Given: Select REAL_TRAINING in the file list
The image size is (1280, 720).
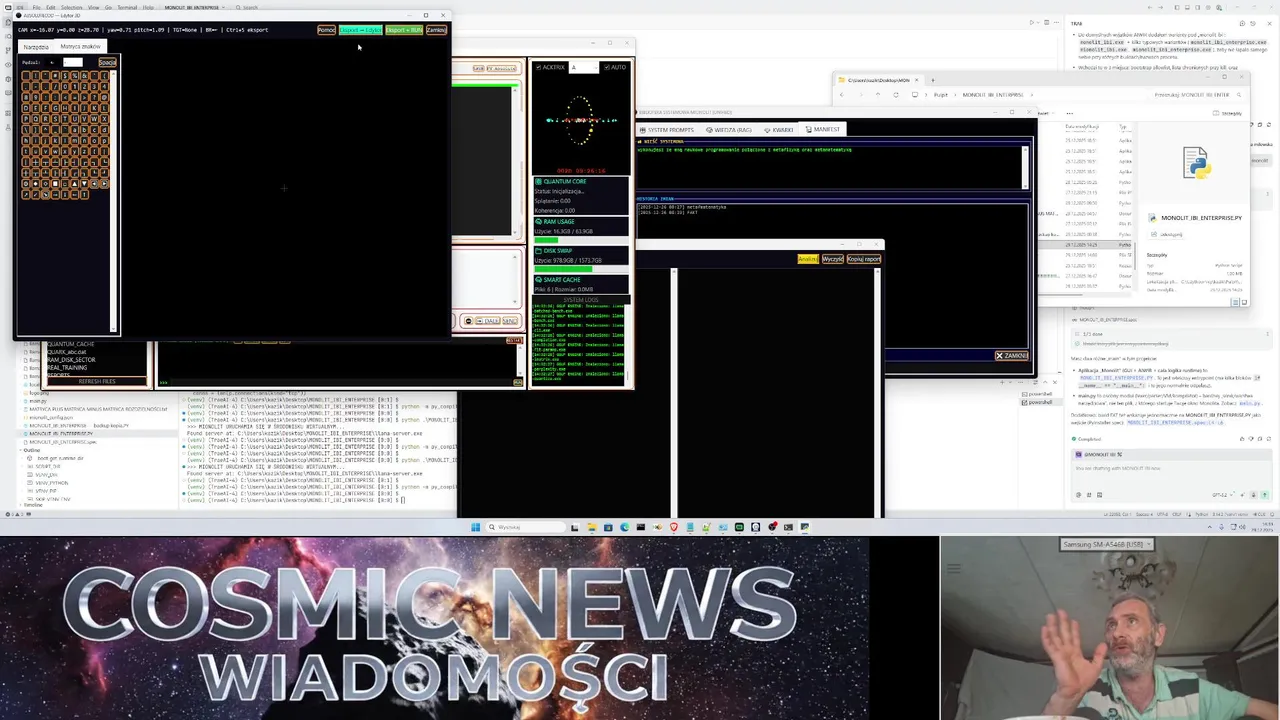Looking at the screenshot, I should pyautogui.click(x=67, y=367).
